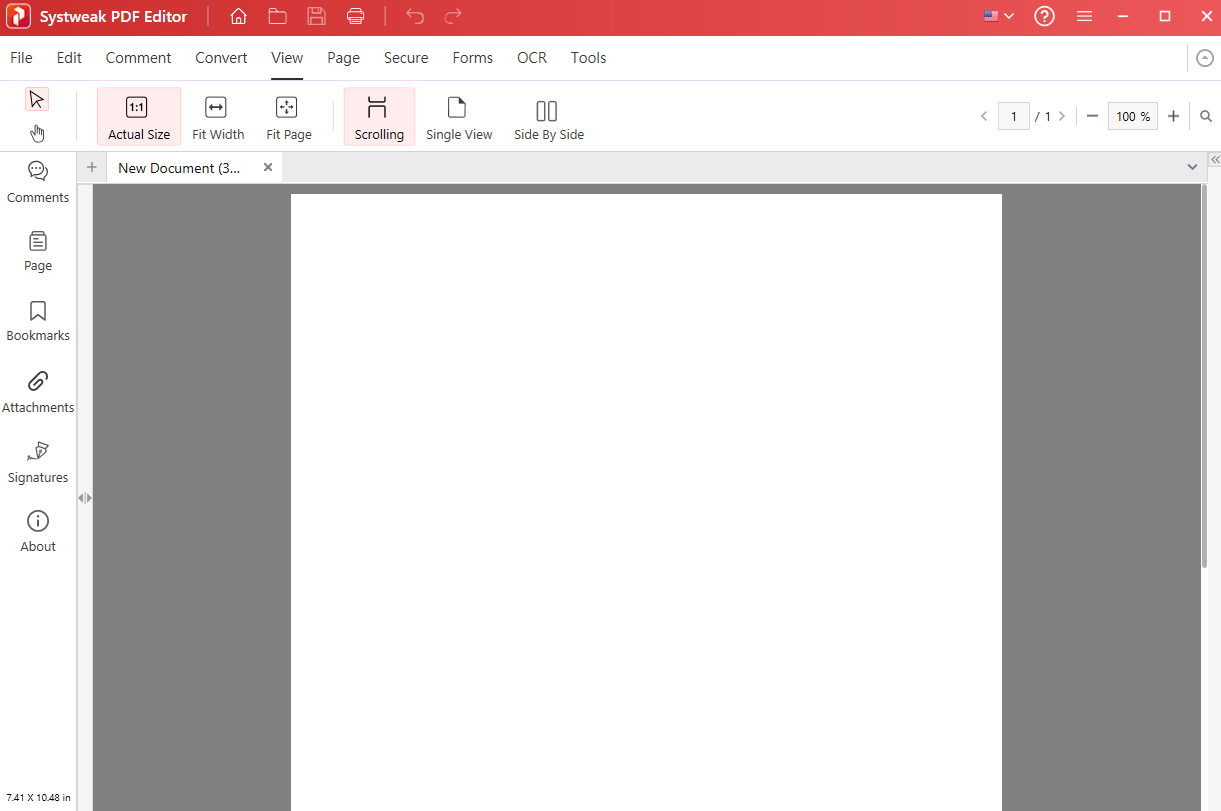Click the page number input field
The image size is (1221, 811).
1013,116
